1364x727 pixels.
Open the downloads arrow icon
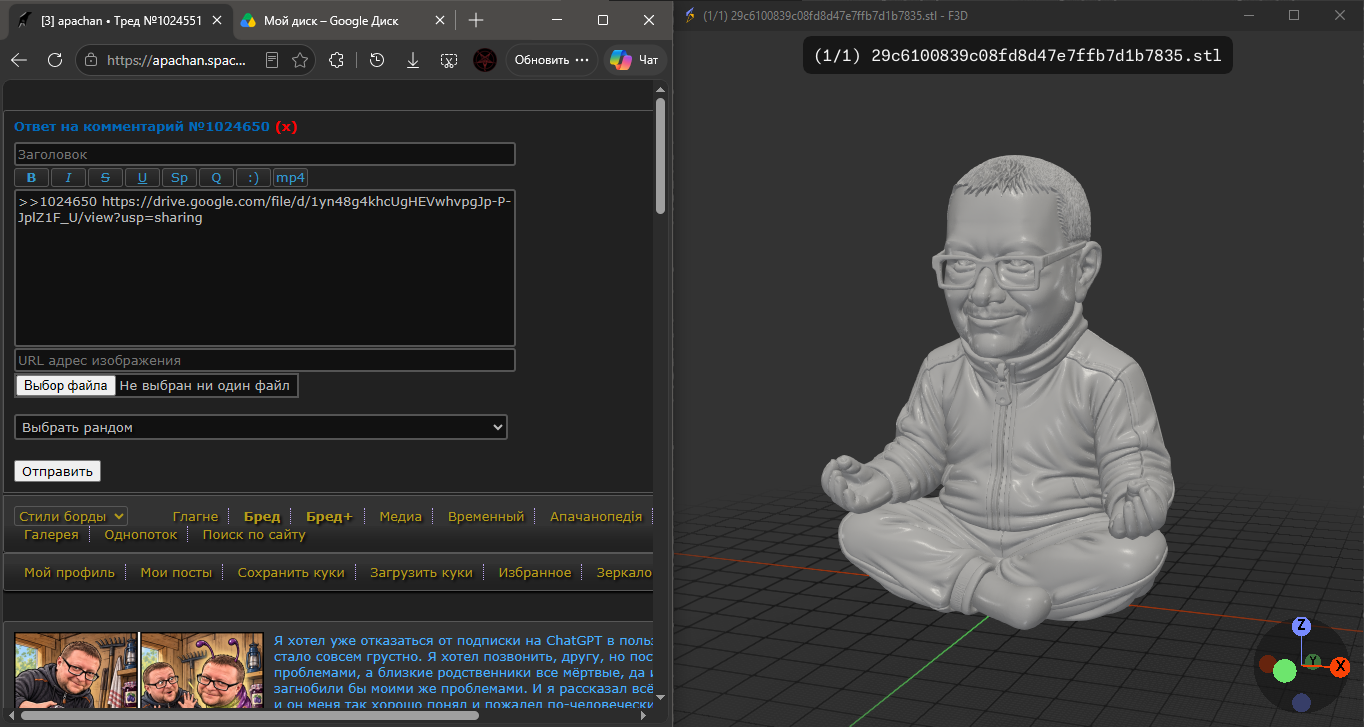[x=413, y=60]
